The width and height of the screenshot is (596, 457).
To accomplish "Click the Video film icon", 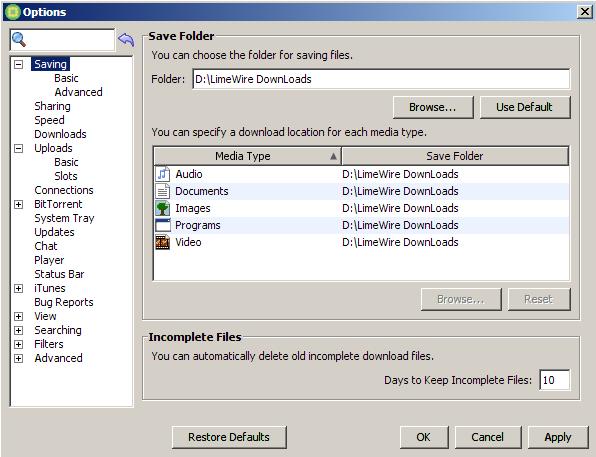I will [x=163, y=242].
